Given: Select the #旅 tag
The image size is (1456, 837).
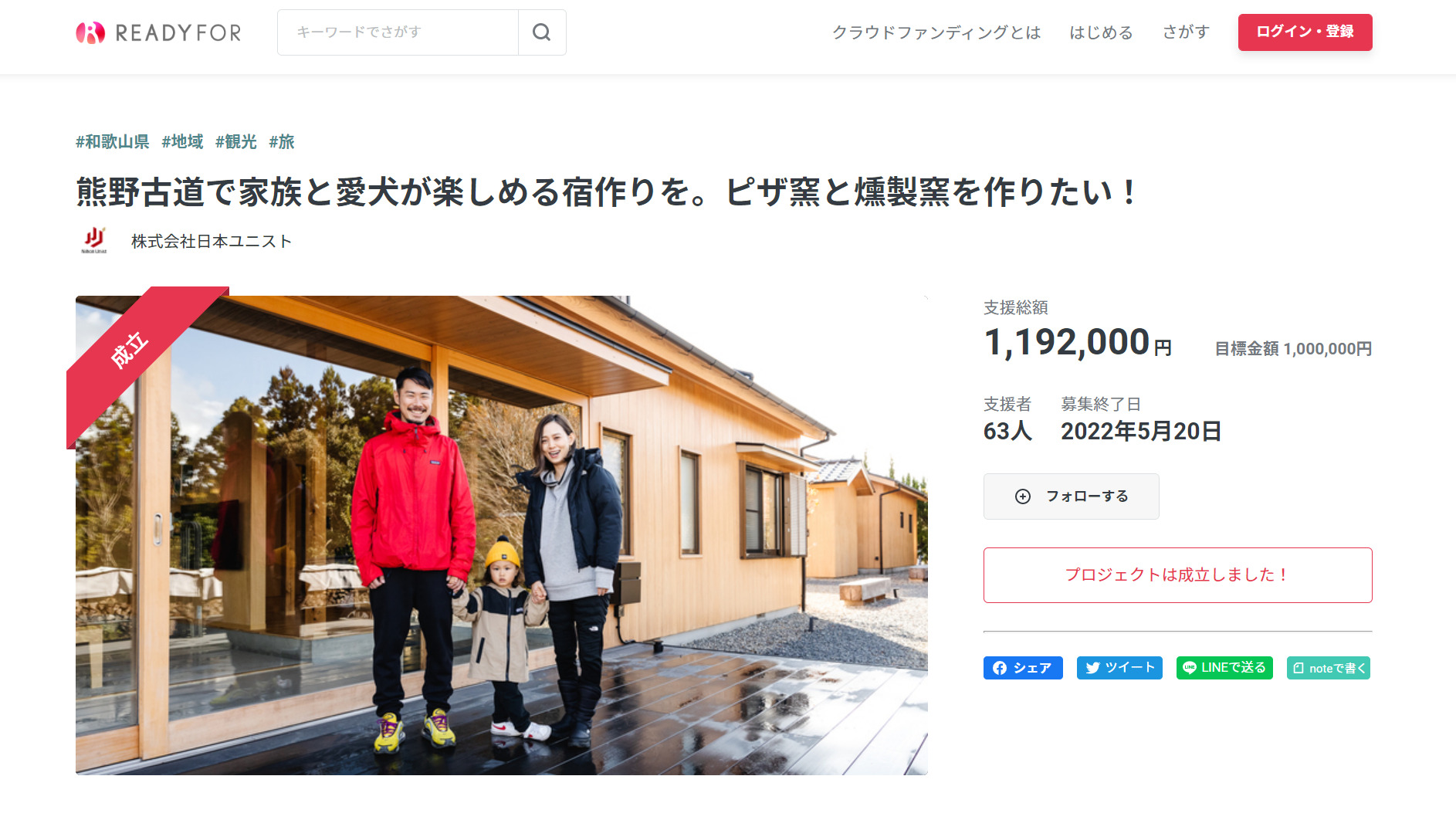Looking at the screenshot, I should (x=282, y=142).
